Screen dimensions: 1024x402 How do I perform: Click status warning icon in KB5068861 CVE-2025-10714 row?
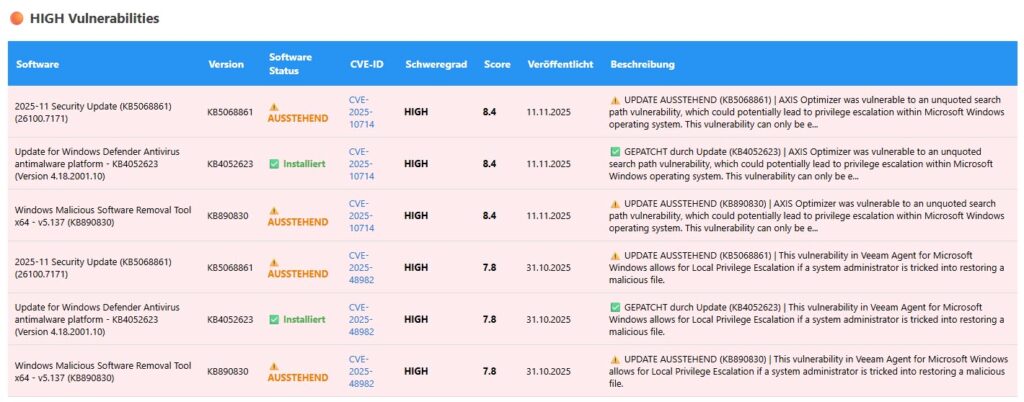click(274, 106)
